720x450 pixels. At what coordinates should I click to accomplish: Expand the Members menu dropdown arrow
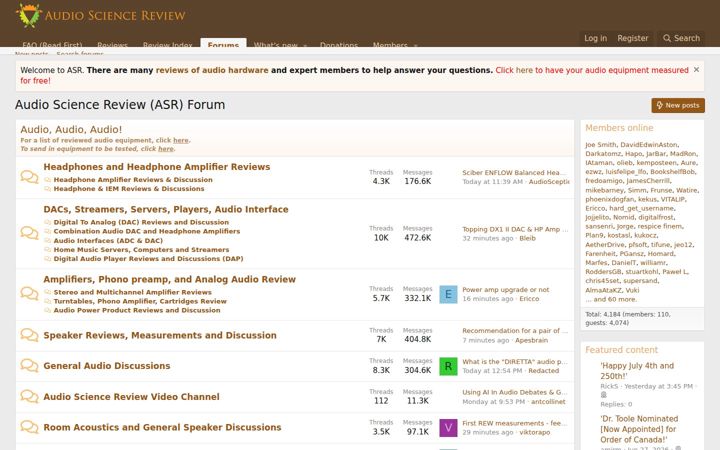point(416,45)
